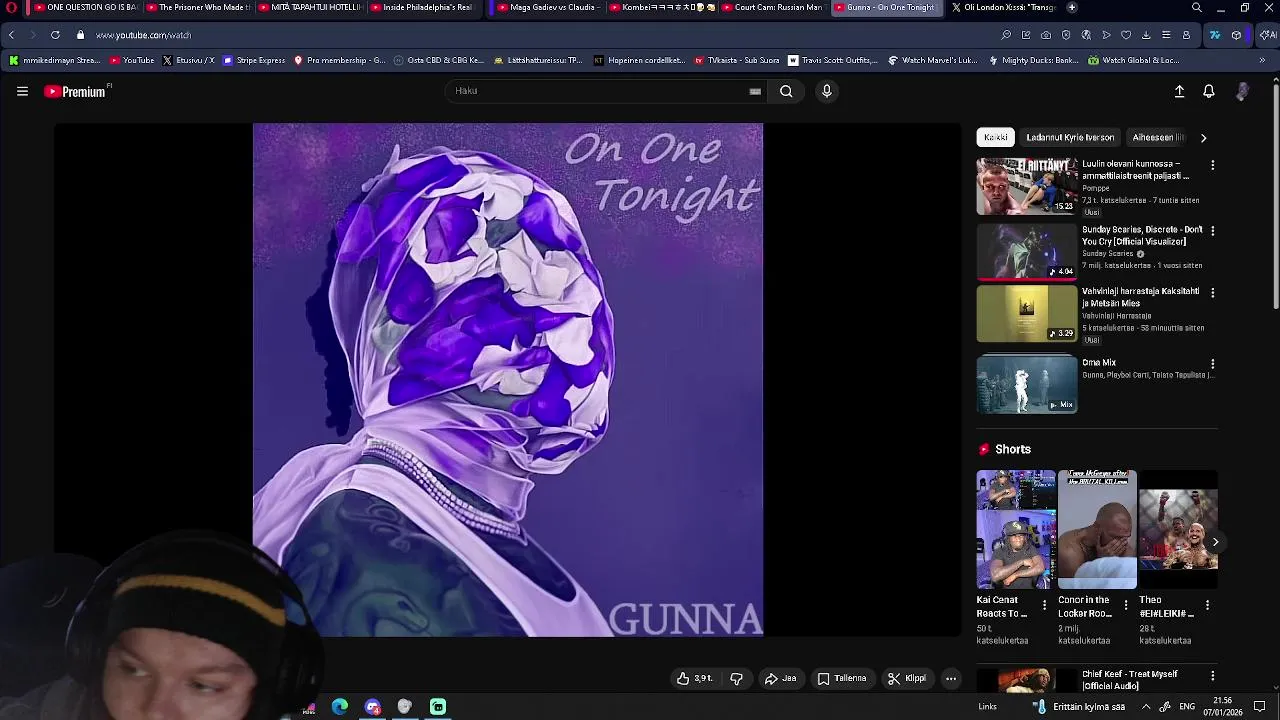Start voice search with the microphone icon
Viewport: 1280px width, 720px height.
click(x=826, y=91)
